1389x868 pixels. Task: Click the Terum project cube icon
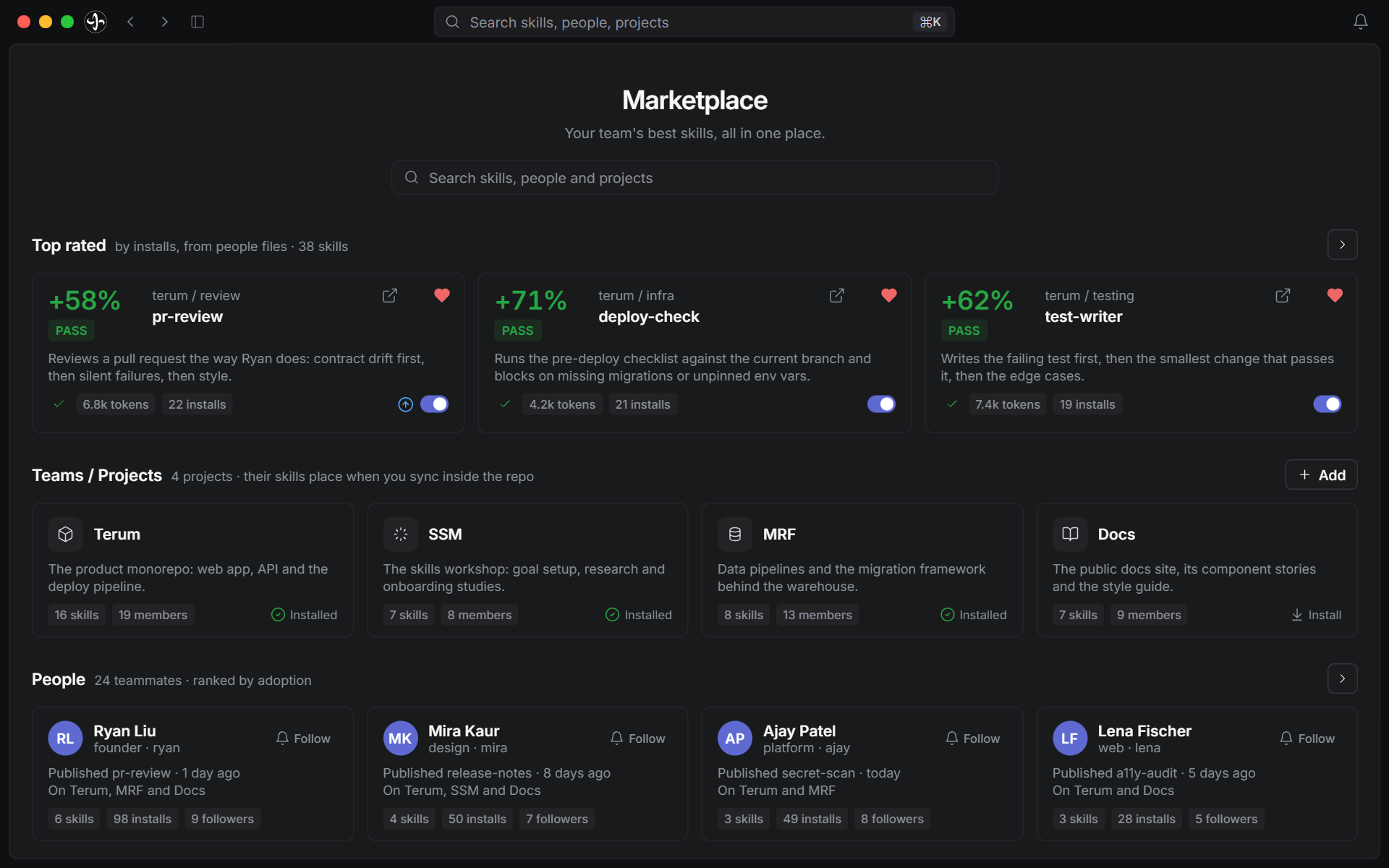click(65, 534)
